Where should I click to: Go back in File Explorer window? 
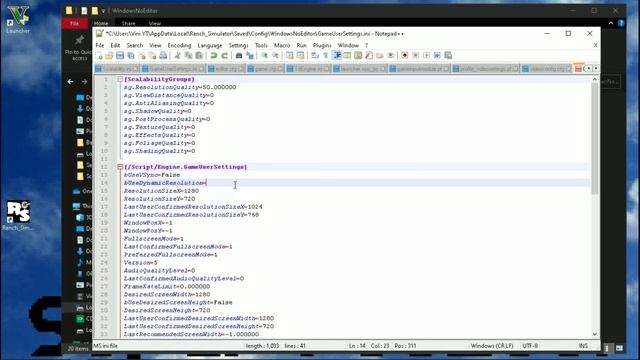click(x=70, y=82)
